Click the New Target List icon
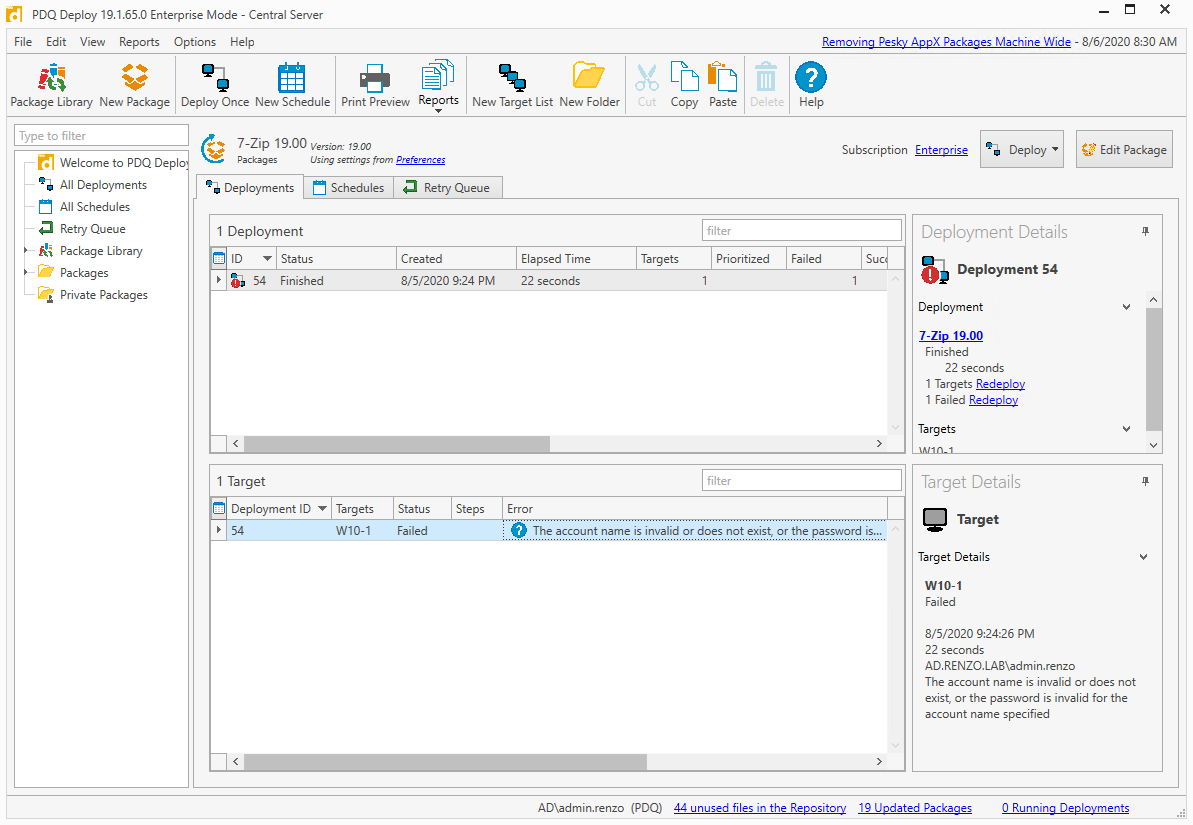1193x825 pixels. [x=512, y=85]
